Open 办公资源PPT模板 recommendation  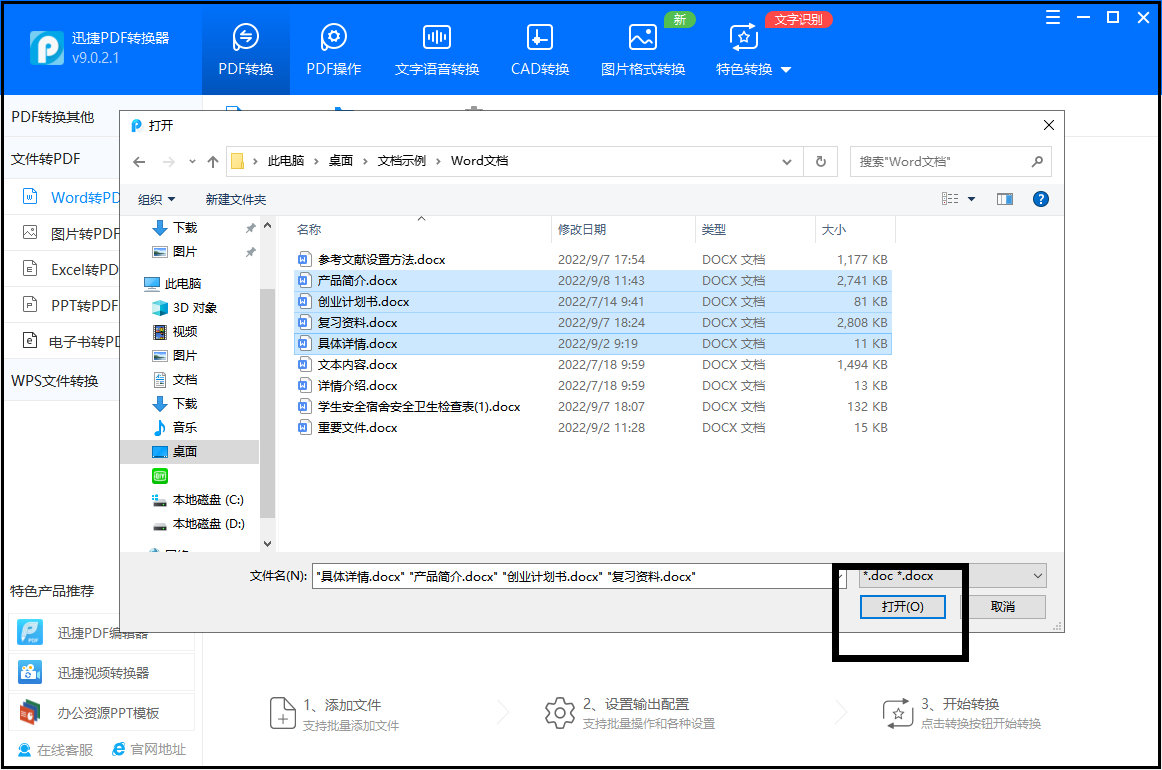[x=101, y=712]
